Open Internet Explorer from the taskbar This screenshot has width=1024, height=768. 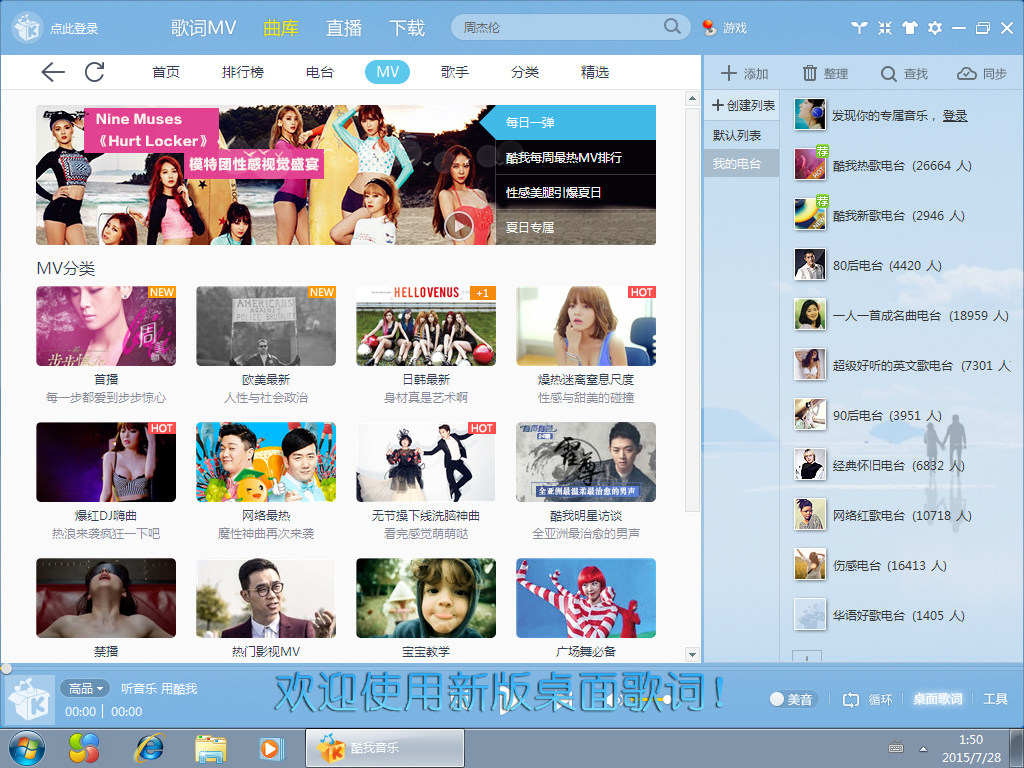pos(150,748)
